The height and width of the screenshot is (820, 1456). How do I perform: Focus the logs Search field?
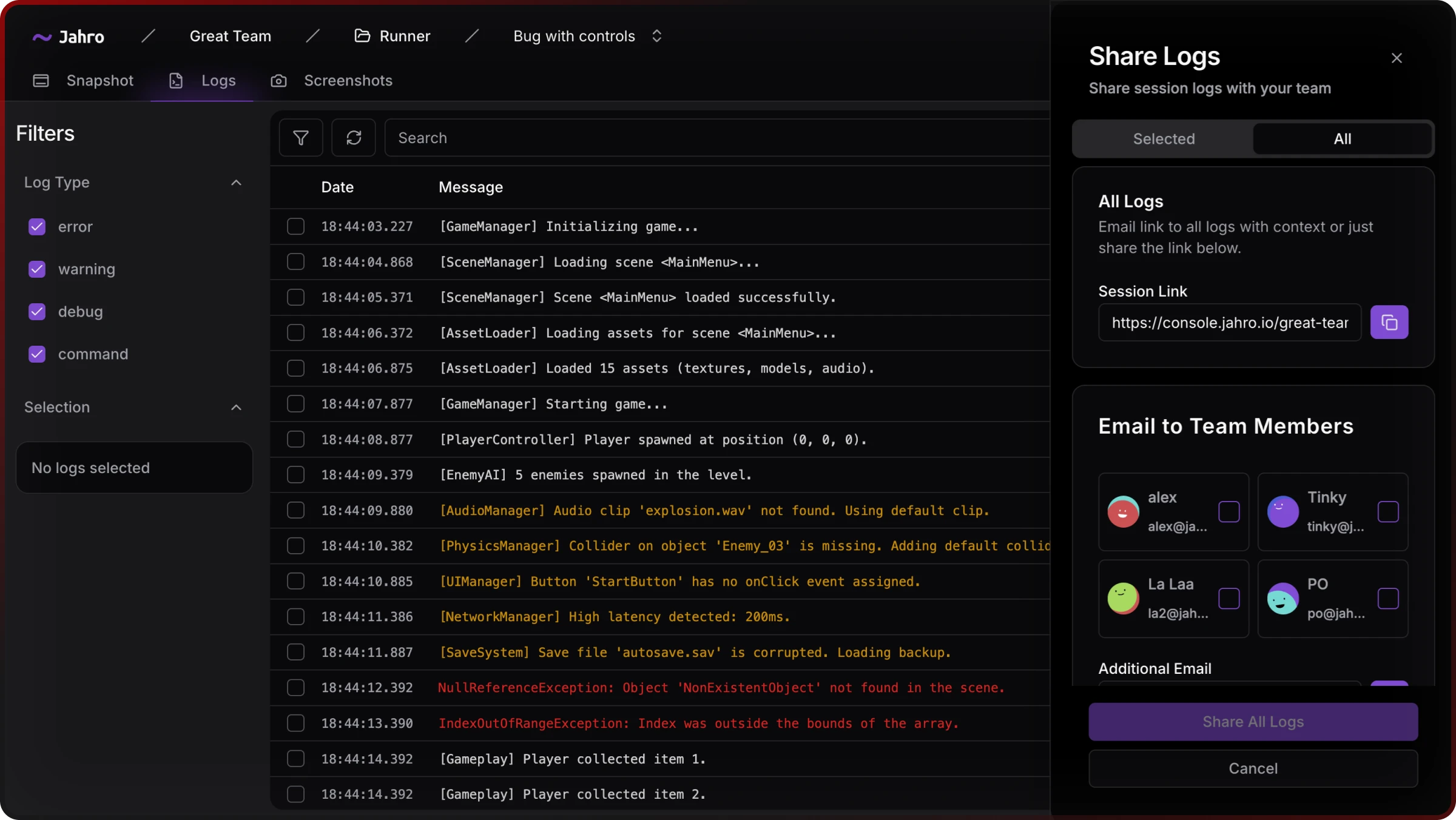[x=717, y=138]
